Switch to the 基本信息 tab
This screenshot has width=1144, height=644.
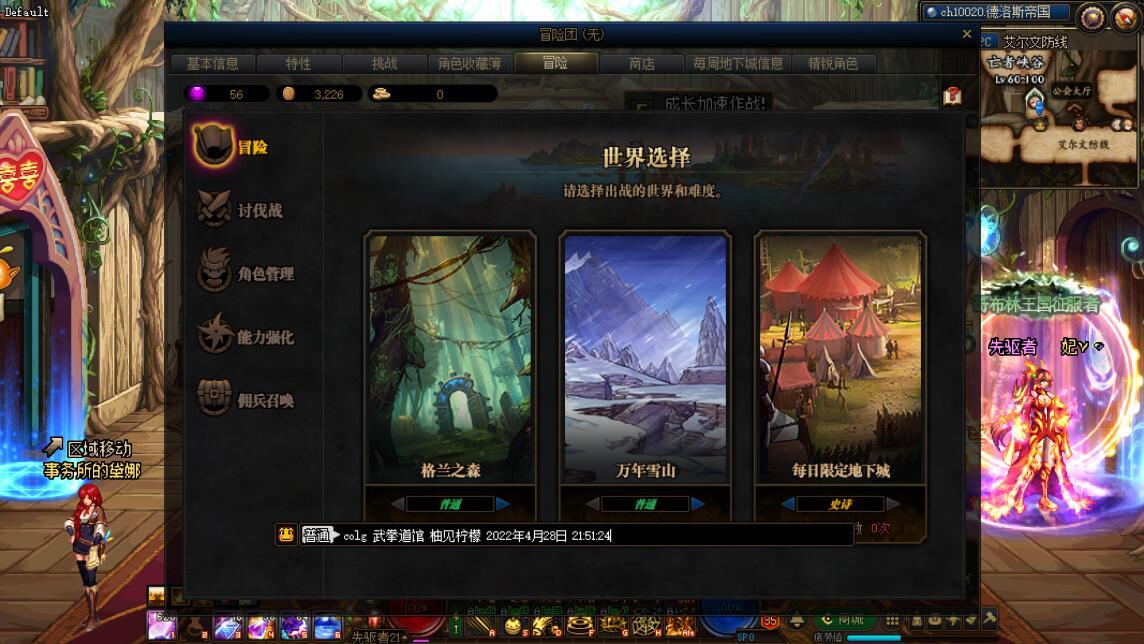click(x=212, y=63)
